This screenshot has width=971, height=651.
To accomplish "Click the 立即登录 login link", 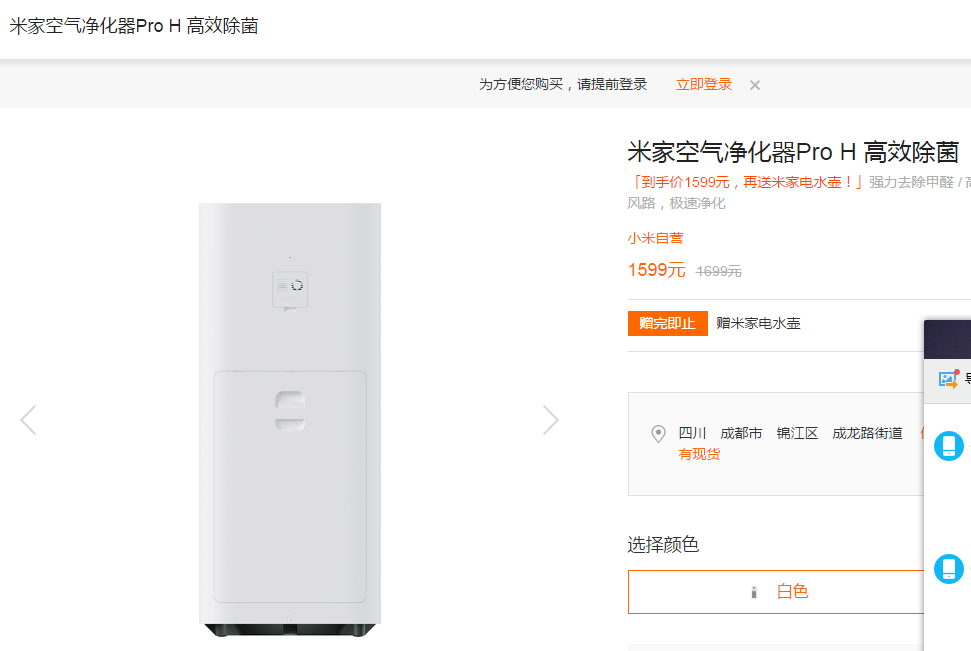I will pos(704,85).
